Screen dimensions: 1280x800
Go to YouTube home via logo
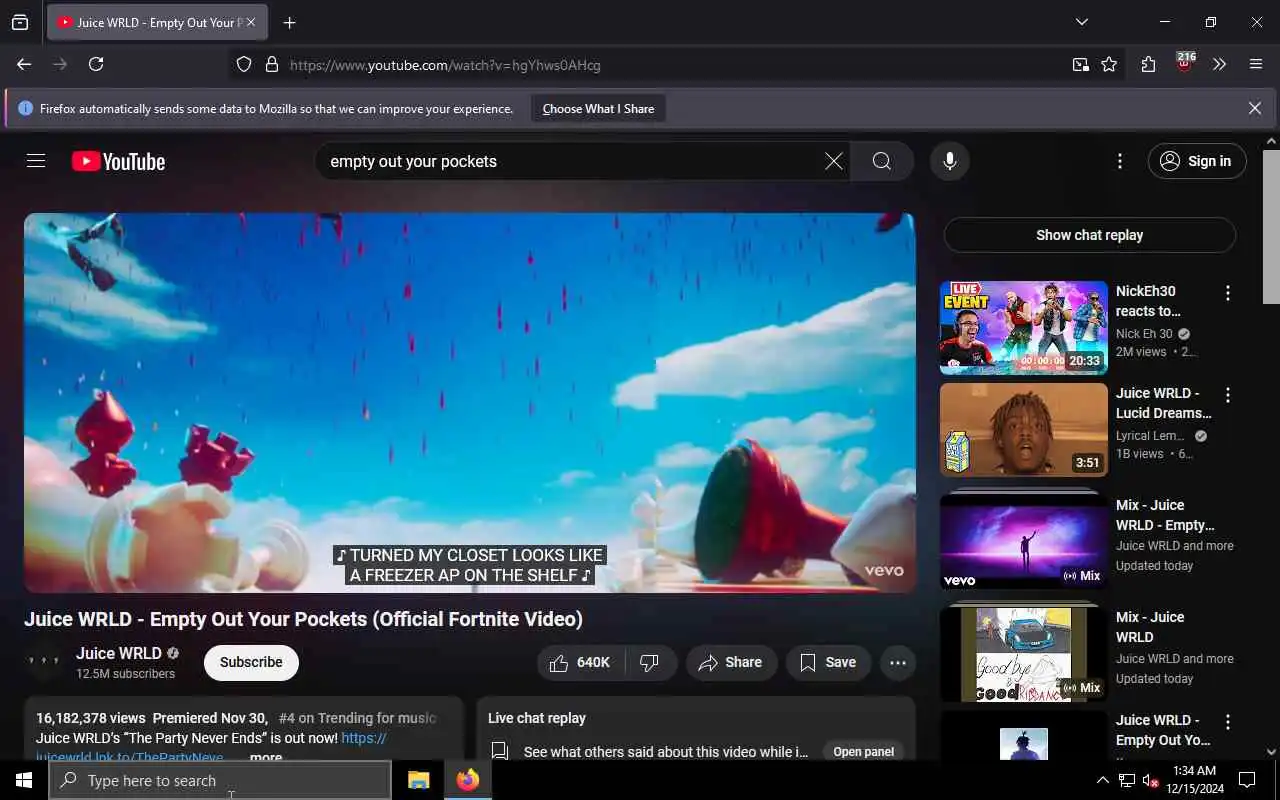118,161
